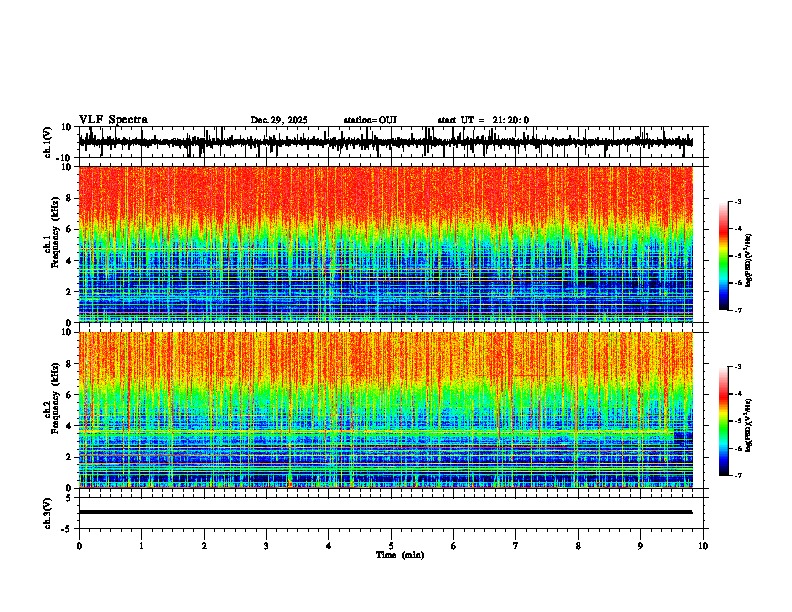Click the time axis tick label "0"
Image resolution: width=792 pixels, height=612 pixels.
[79, 546]
